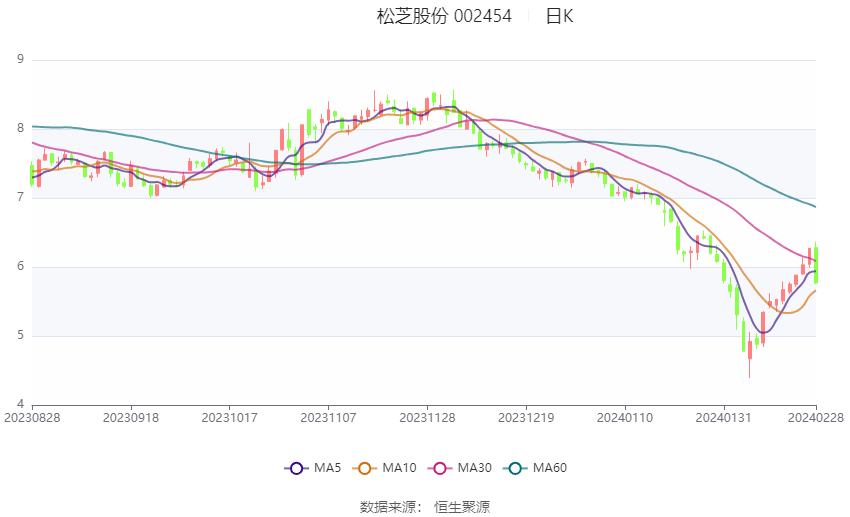The width and height of the screenshot is (850, 517).
Task: Select the 20240228 date axis marker
Action: pos(816,418)
